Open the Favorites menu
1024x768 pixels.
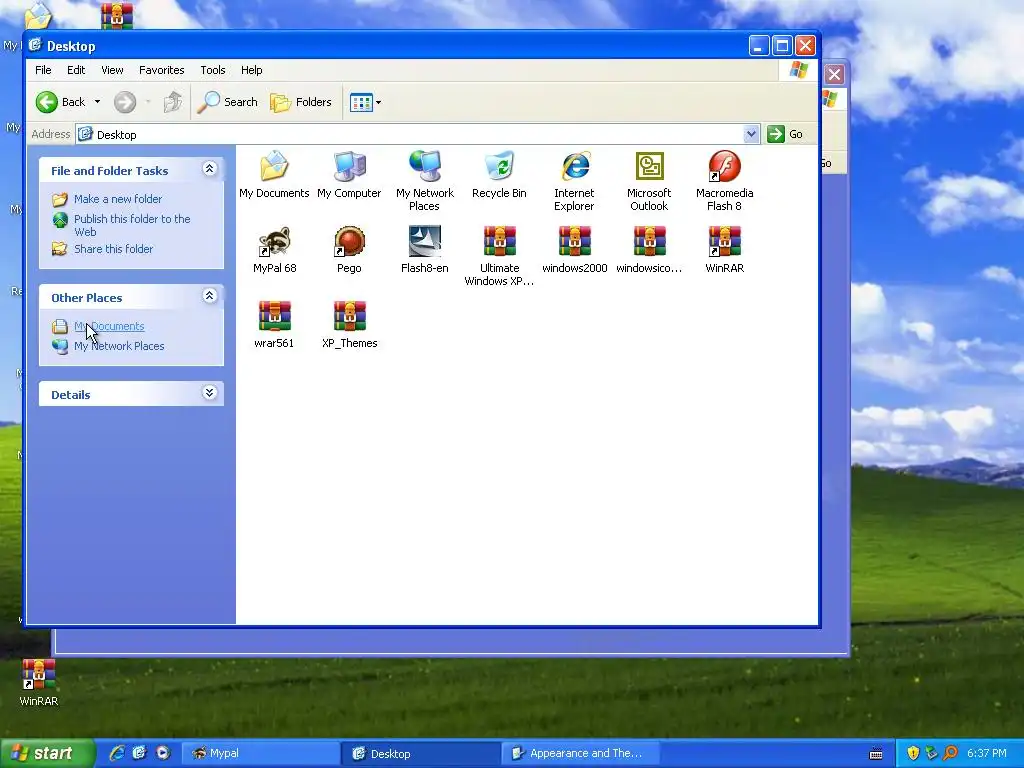pyautogui.click(x=161, y=70)
